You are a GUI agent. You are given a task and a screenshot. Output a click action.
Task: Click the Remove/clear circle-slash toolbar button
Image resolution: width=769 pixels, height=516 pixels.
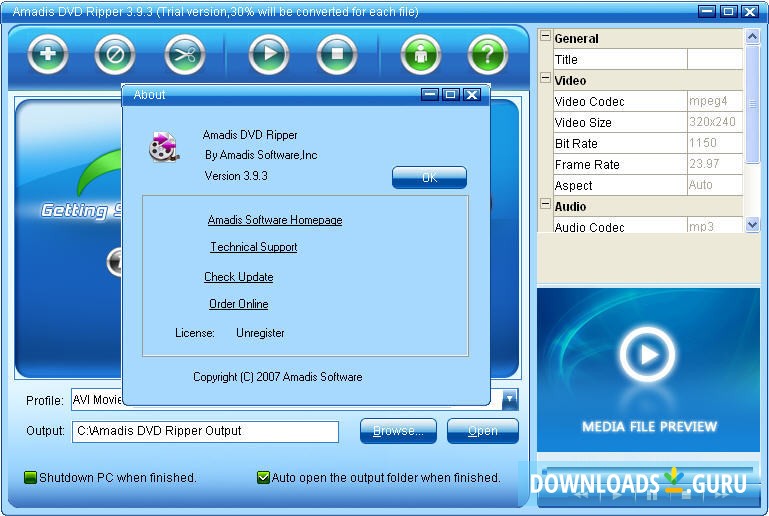coord(115,54)
